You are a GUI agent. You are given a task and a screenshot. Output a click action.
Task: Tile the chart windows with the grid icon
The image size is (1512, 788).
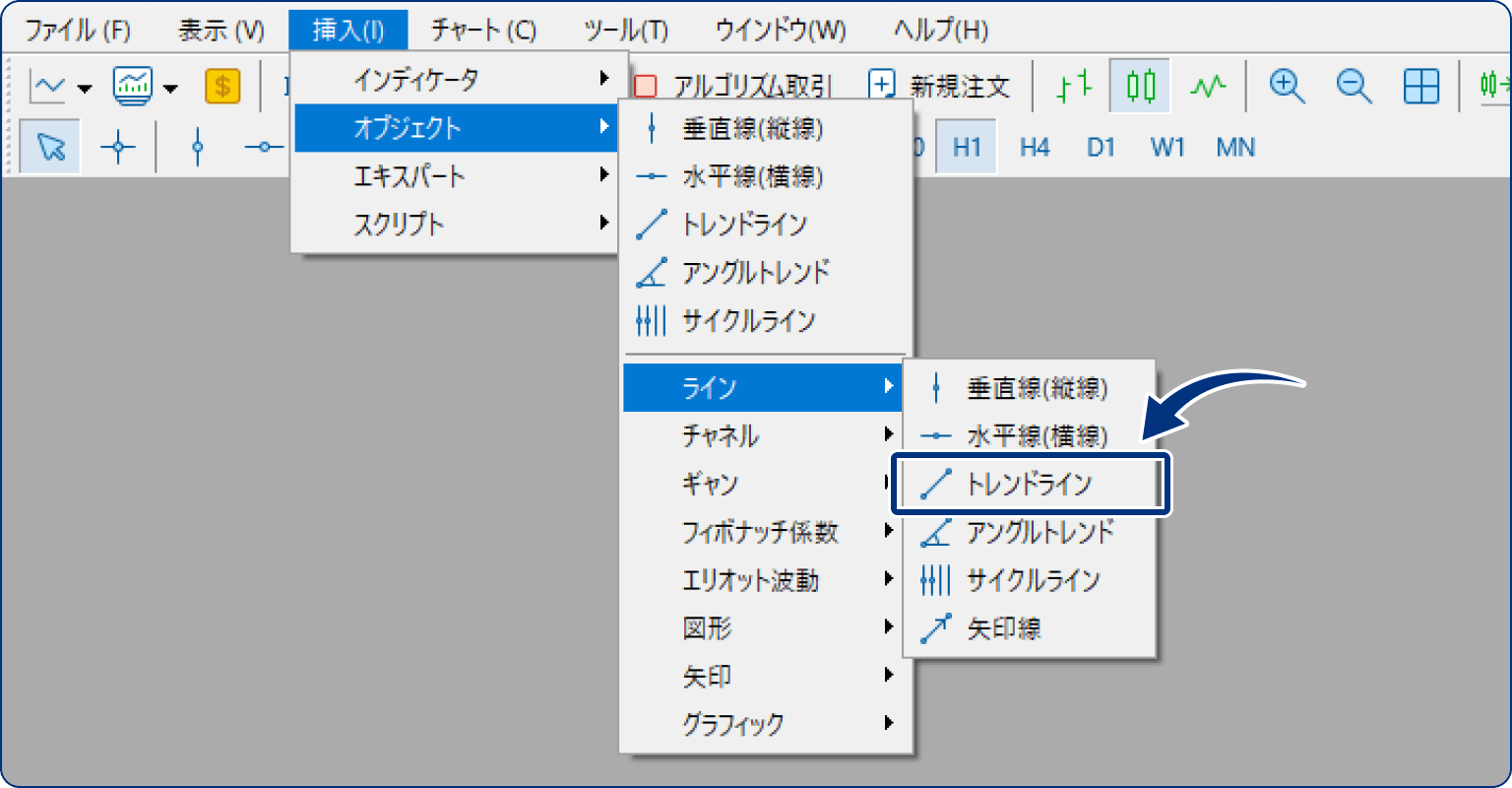tap(1420, 86)
